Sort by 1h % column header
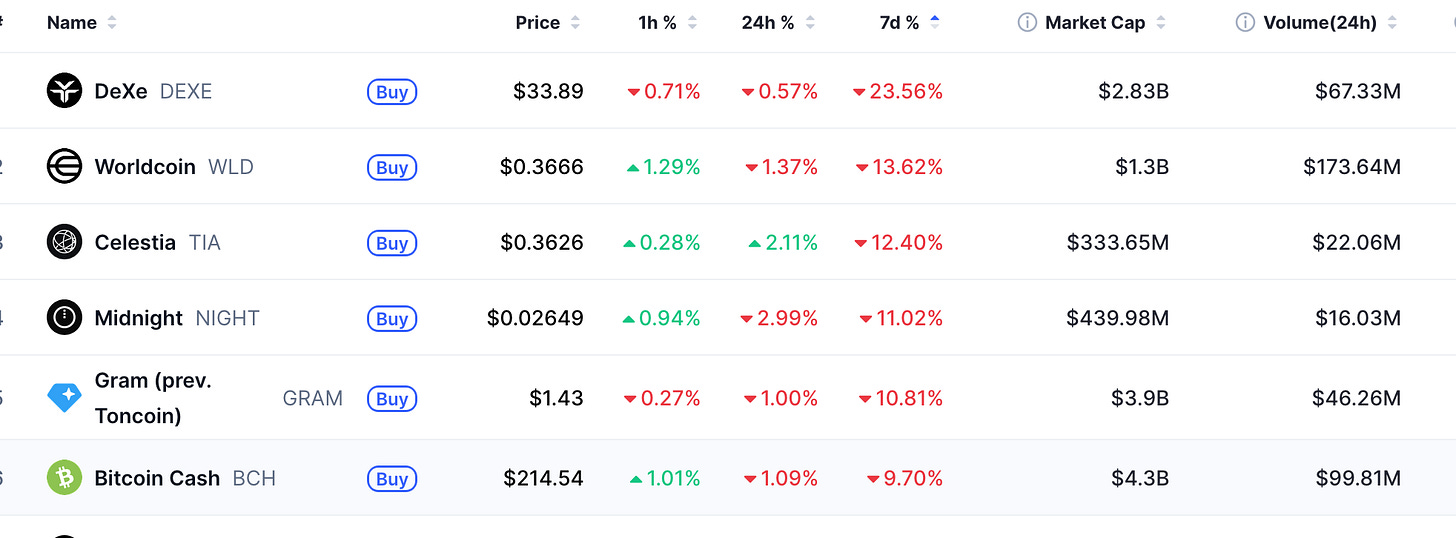Image resolution: width=1456 pixels, height=538 pixels. click(667, 22)
